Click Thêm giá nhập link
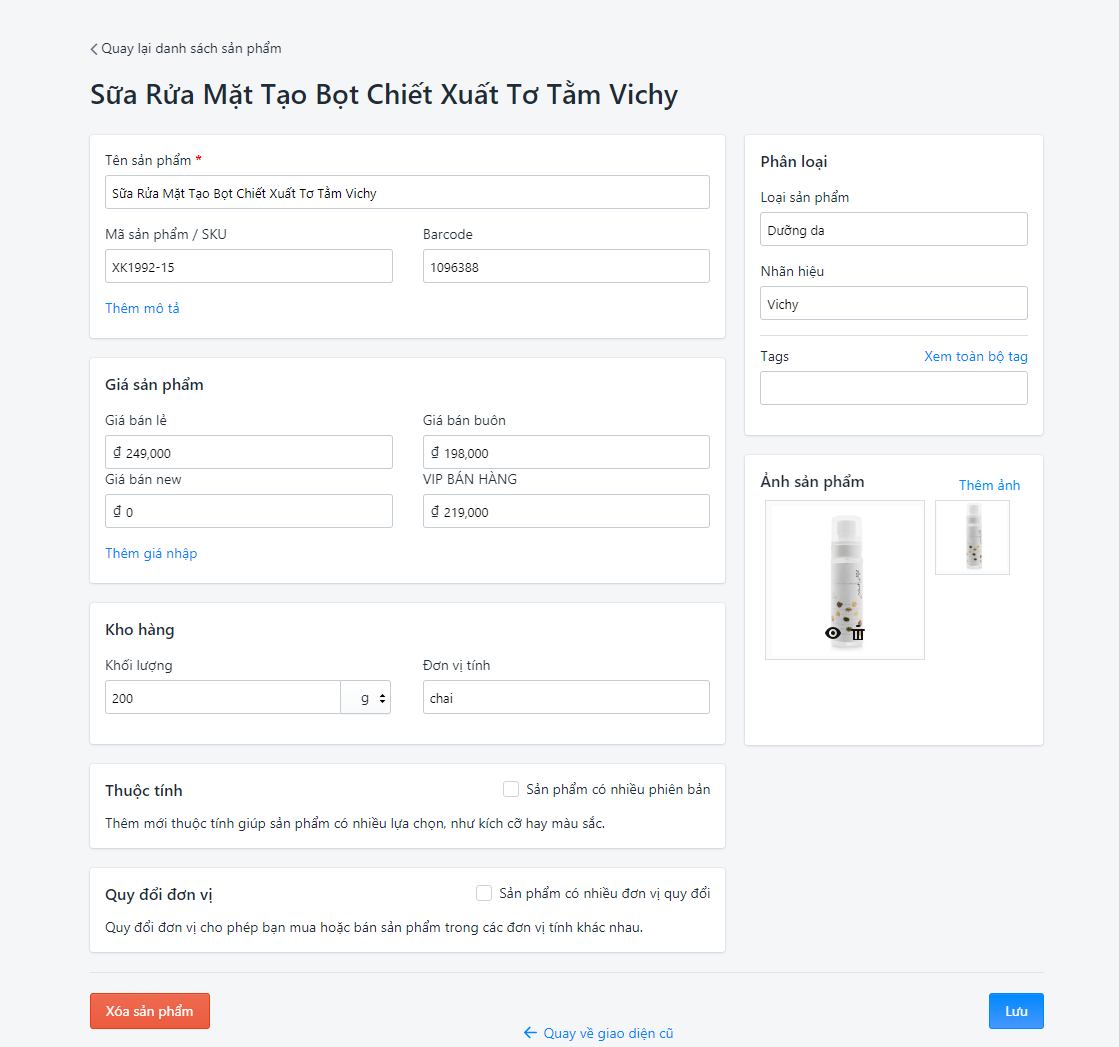The height and width of the screenshot is (1047, 1119). (151, 553)
